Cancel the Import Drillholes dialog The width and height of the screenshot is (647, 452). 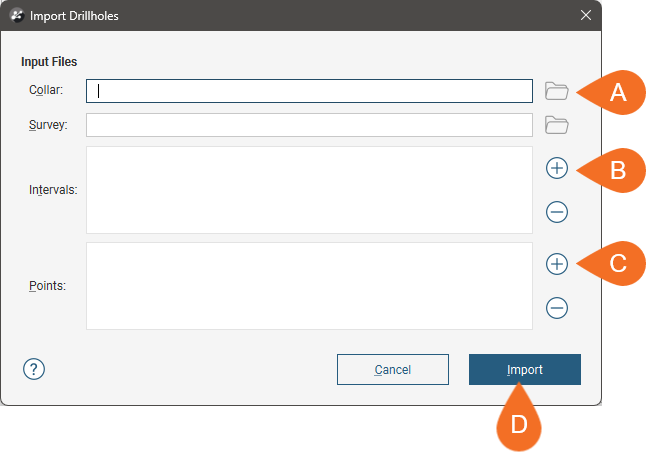[392, 369]
